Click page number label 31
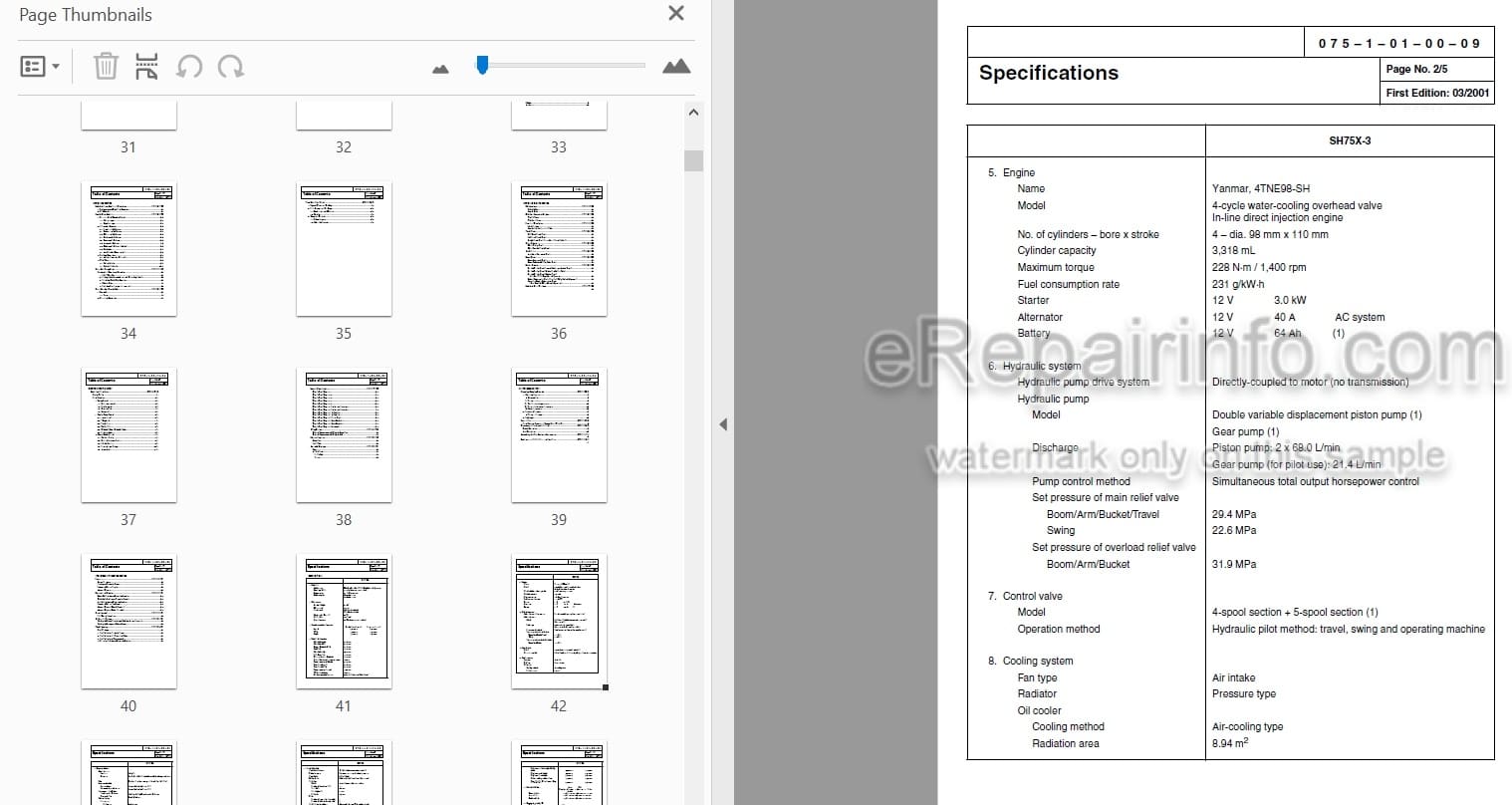 [128, 147]
